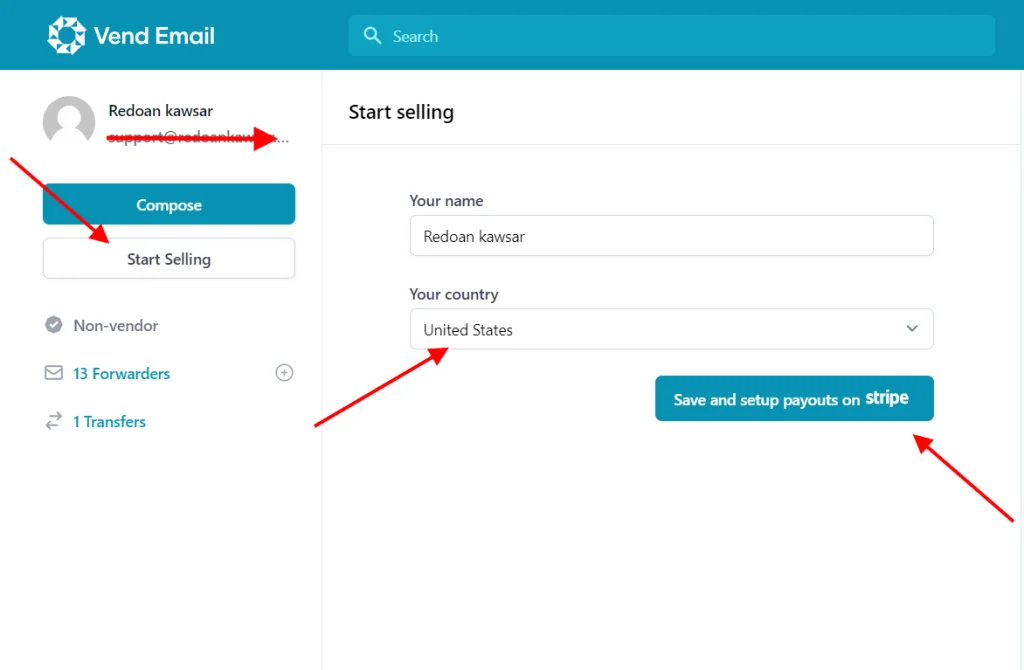Open the 1 Transfers link
Screen dimensions: 1024x670
point(109,421)
